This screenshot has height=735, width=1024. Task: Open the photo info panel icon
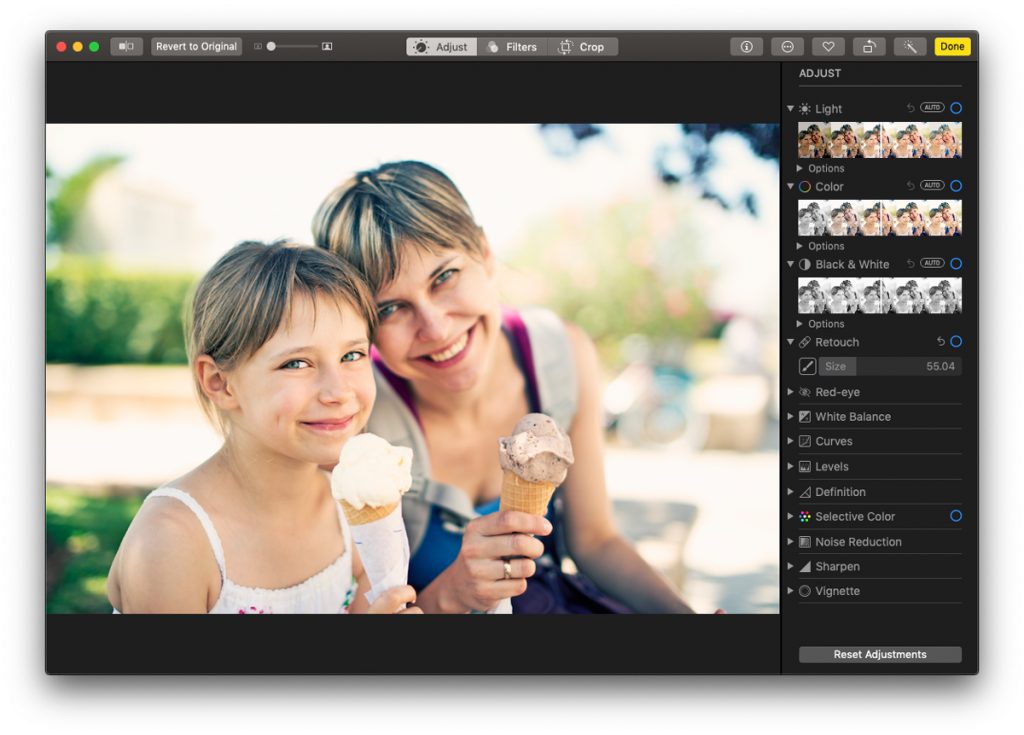746,46
